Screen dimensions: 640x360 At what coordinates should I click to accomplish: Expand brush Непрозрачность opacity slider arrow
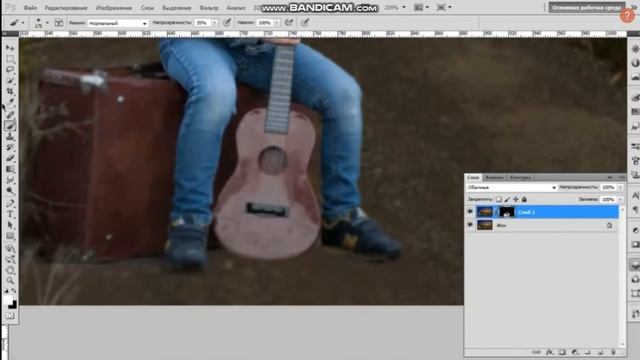point(215,23)
